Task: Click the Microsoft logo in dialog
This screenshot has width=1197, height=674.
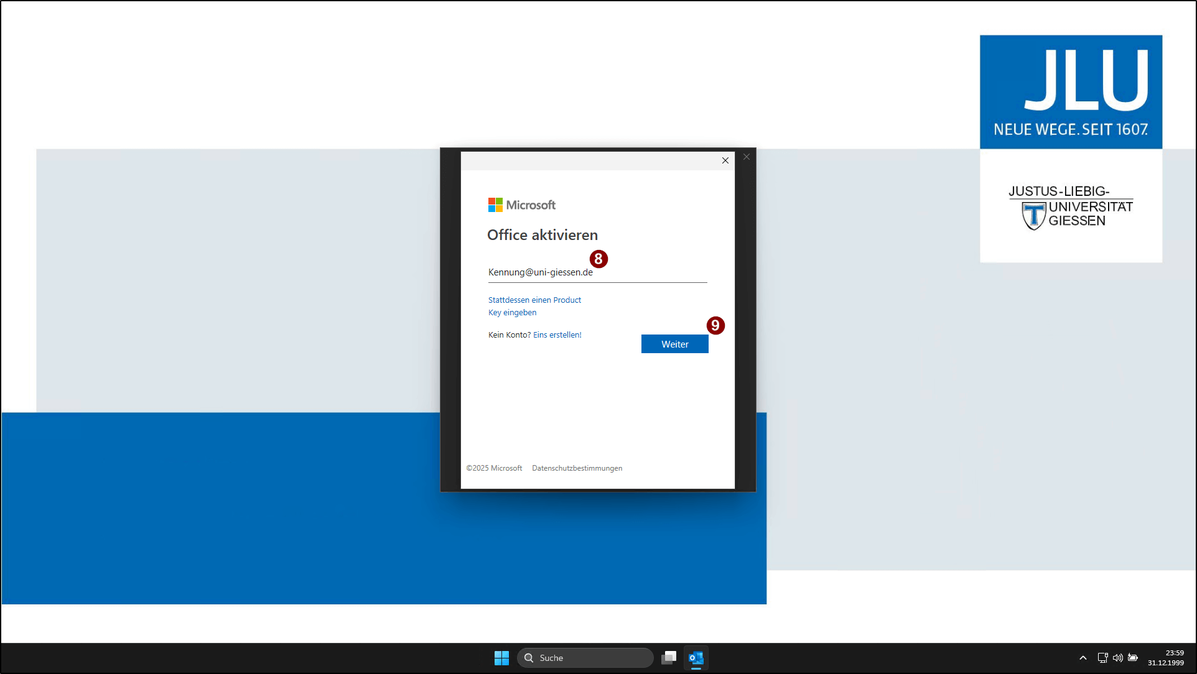Action: 521,205
